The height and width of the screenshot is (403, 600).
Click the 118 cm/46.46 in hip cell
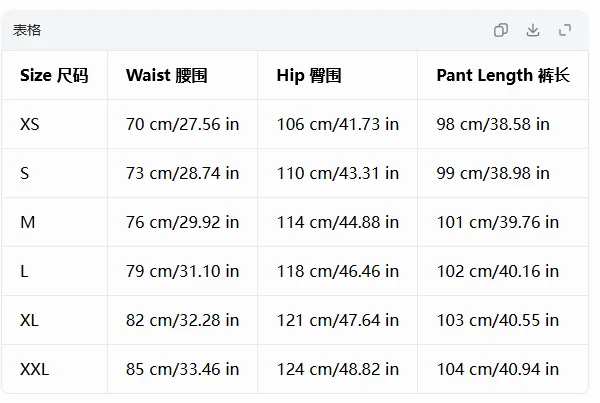338,271
